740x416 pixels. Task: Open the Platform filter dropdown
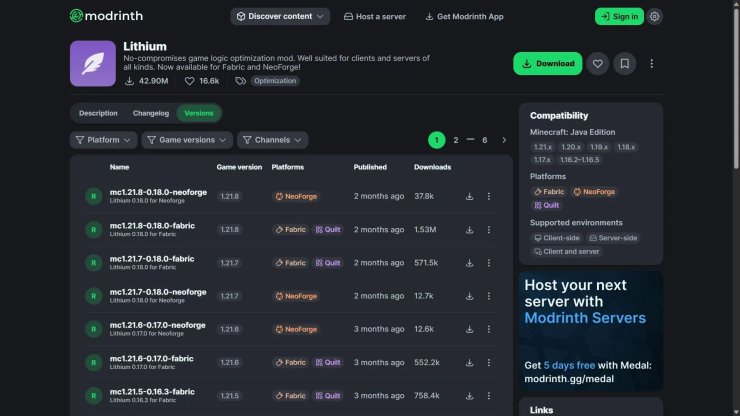click(103, 140)
